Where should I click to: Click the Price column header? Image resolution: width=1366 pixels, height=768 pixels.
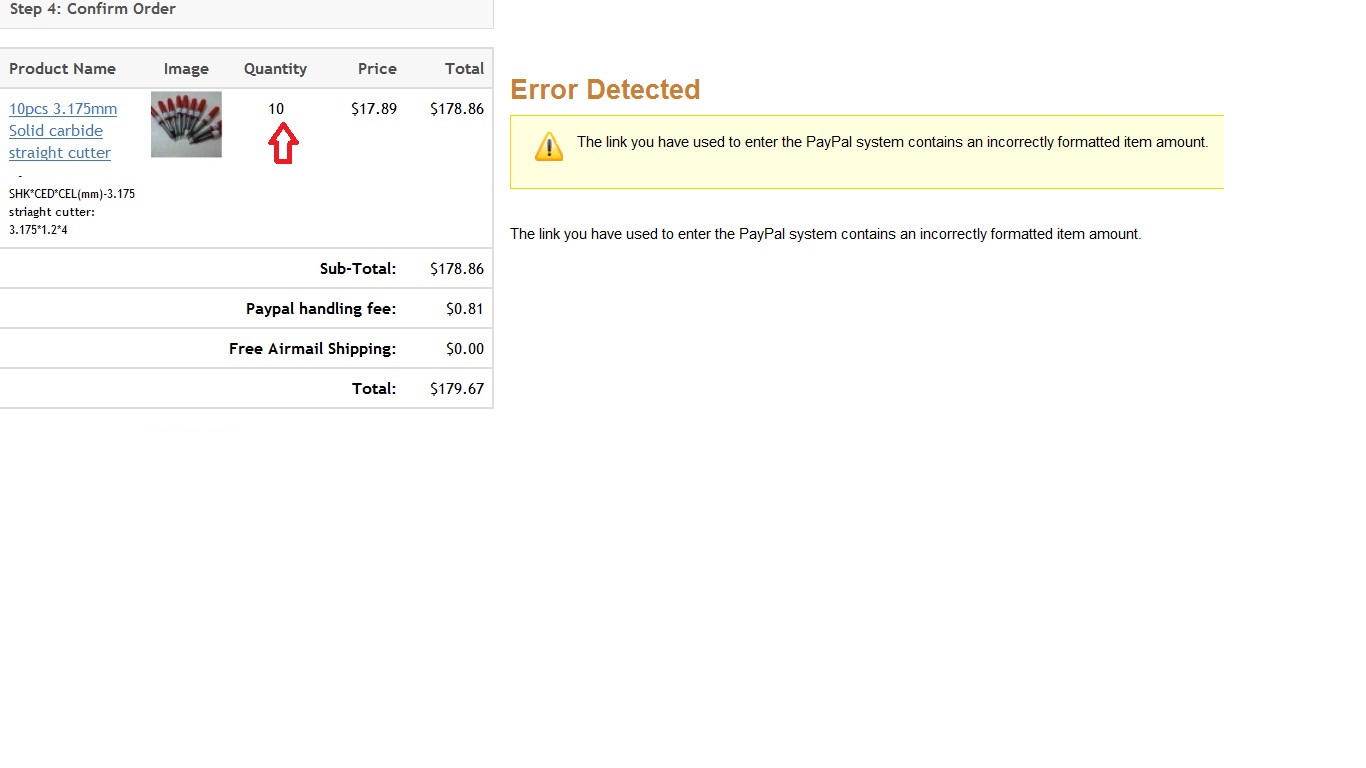pyautogui.click(x=377, y=69)
